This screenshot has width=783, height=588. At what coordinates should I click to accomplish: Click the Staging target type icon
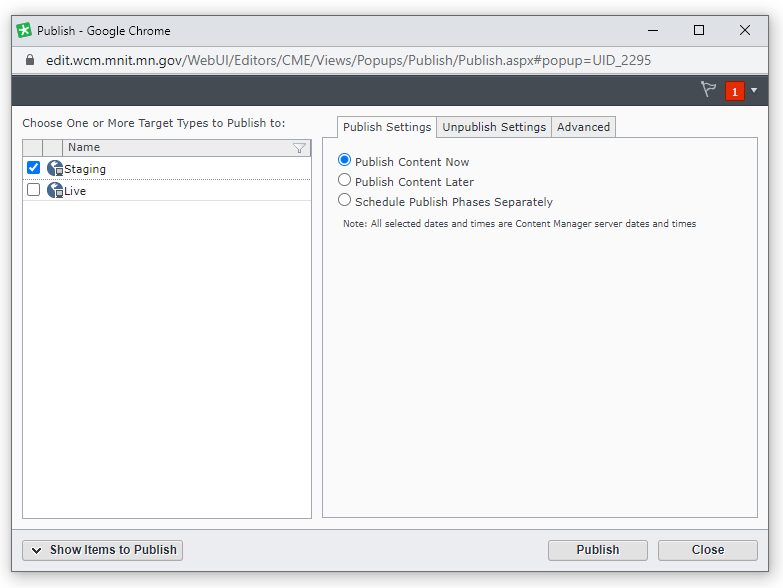pyautogui.click(x=55, y=169)
